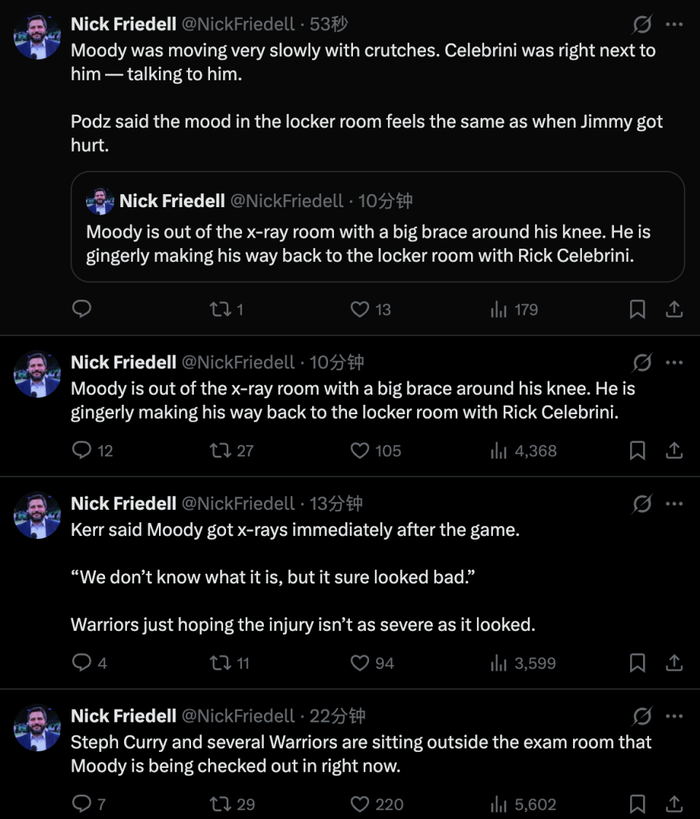Bookmark the Kerr x-rays tweet

pos(637,663)
